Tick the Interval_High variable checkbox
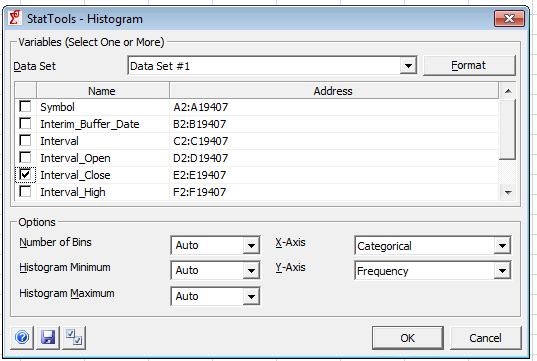Viewport: 537px width, 361px height. pos(25,191)
